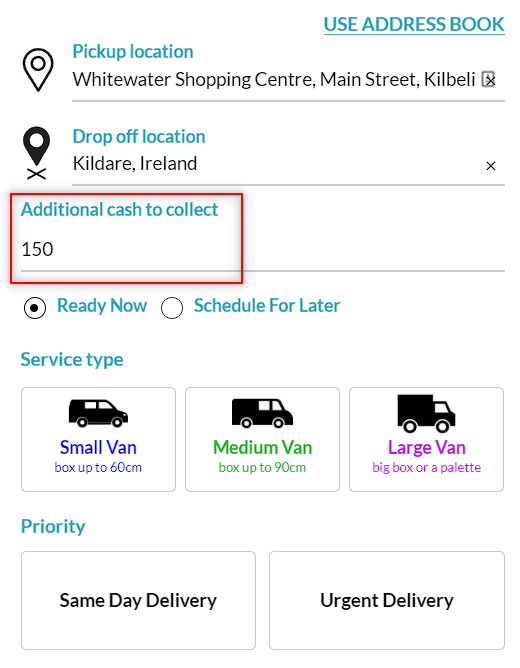Choose Same Day Delivery priority
The height and width of the screenshot is (668, 520).
[138, 600]
